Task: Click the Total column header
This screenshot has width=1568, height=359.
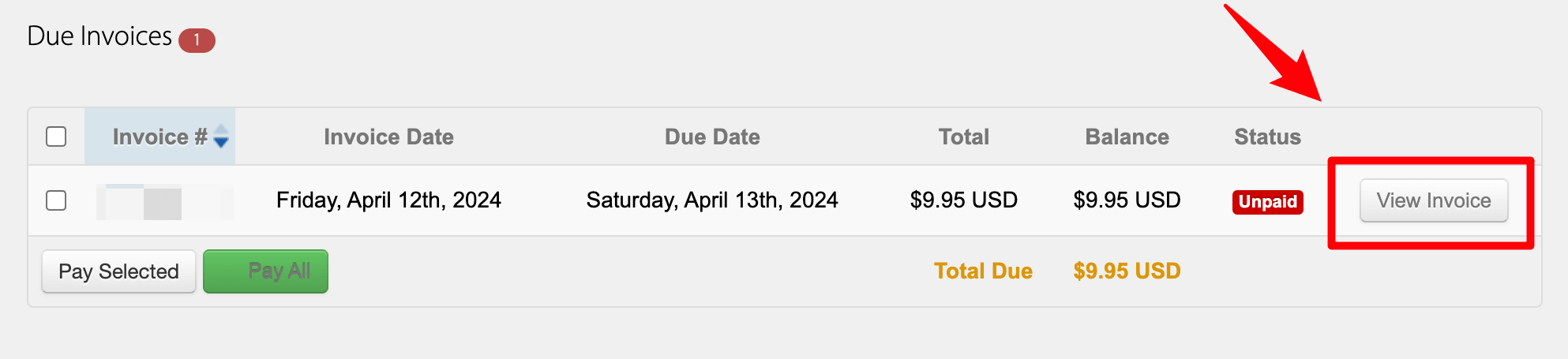Action: tap(963, 136)
